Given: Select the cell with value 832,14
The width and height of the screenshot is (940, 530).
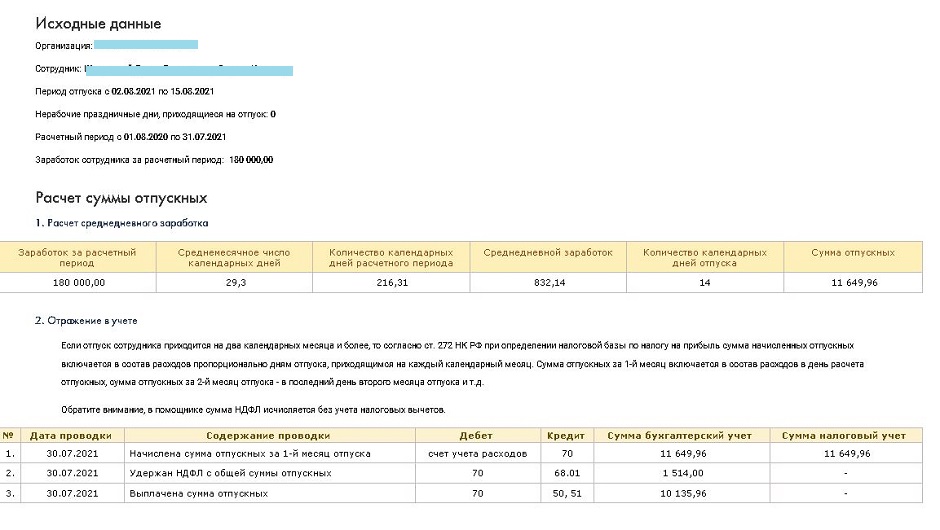Looking at the screenshot, I should (547, 282).
